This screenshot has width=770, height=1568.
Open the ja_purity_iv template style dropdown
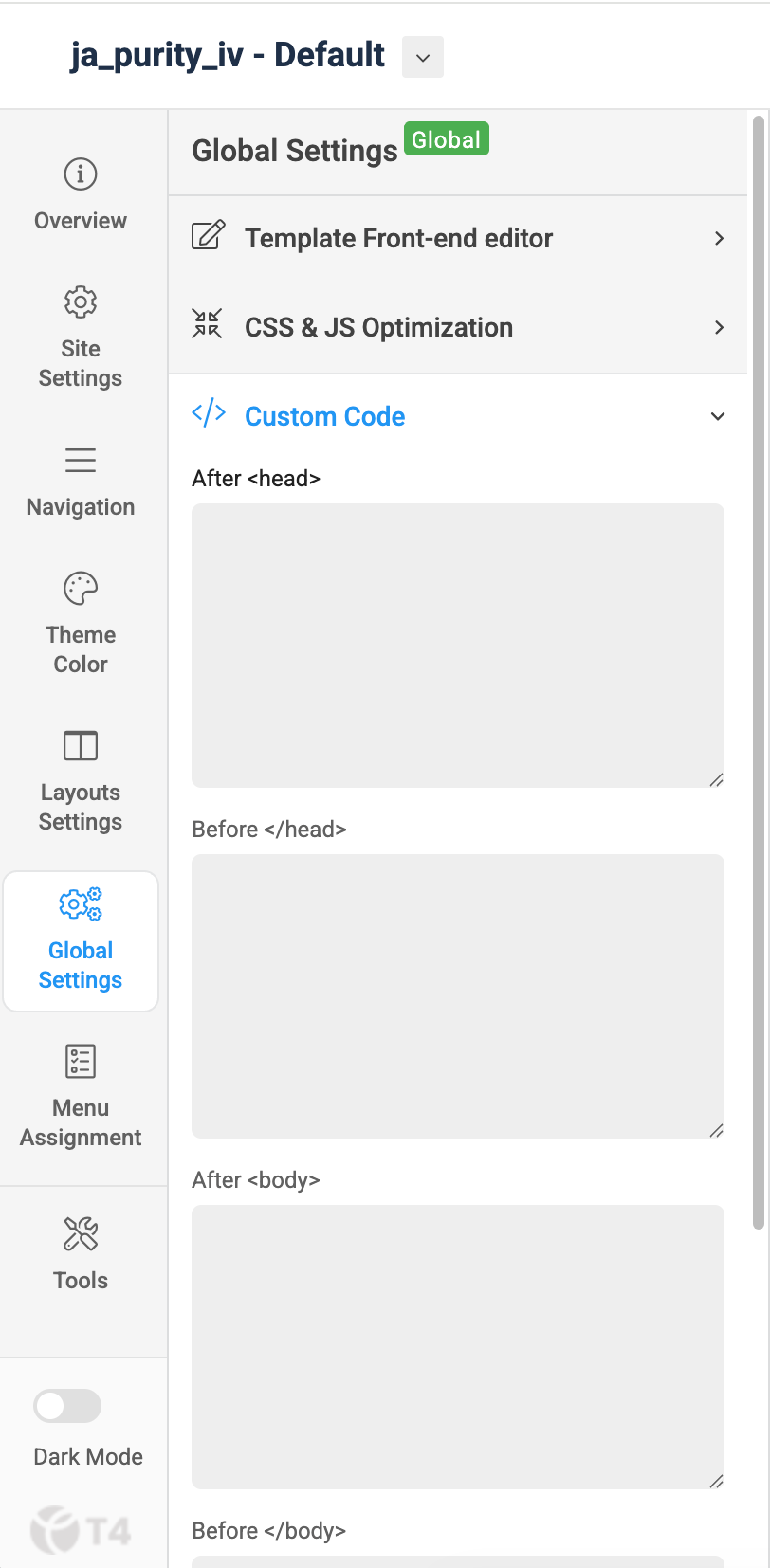click(423, 58)
